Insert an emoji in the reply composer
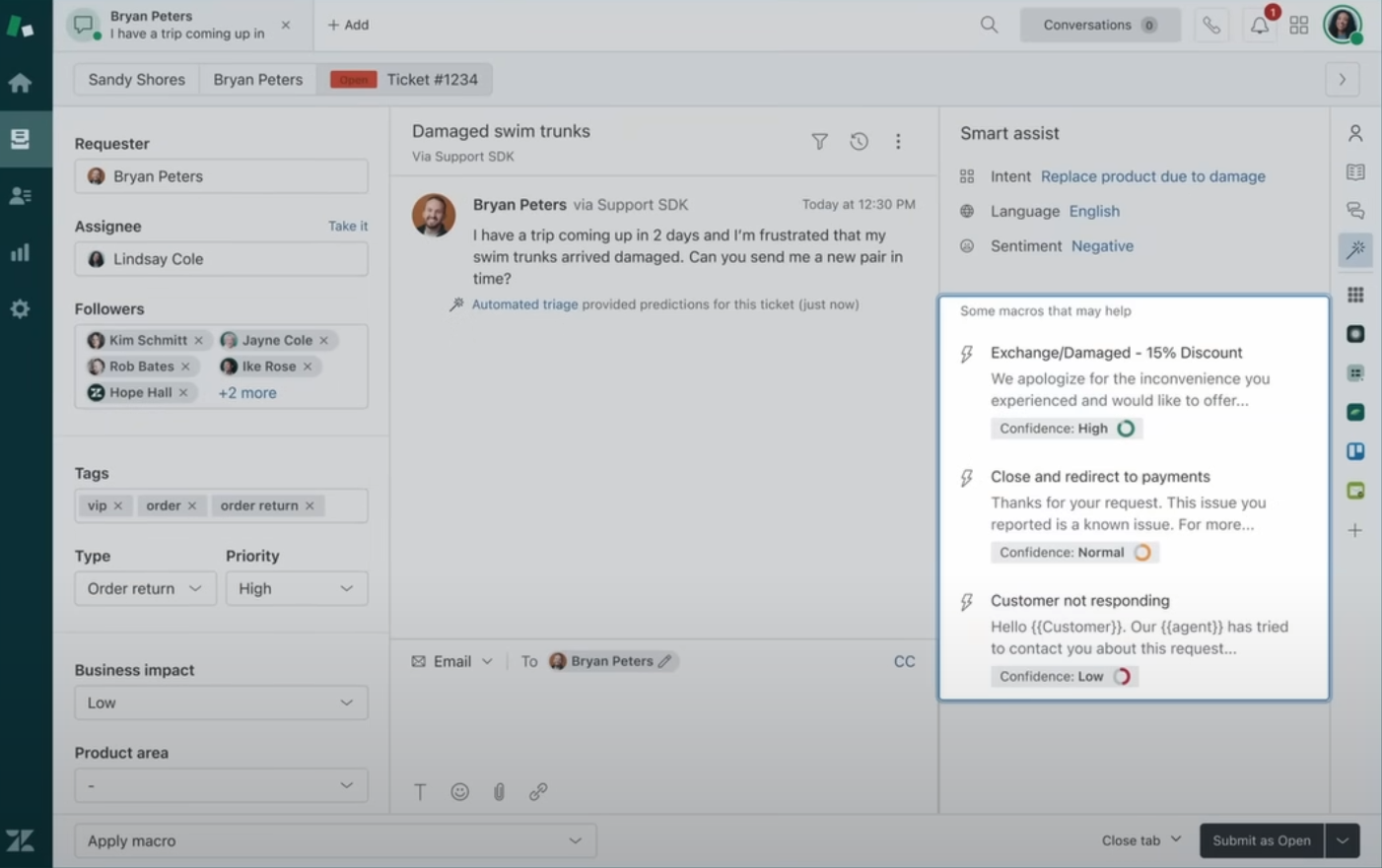The width and height of the screenshot is (1382, 868). pos(459,791)
